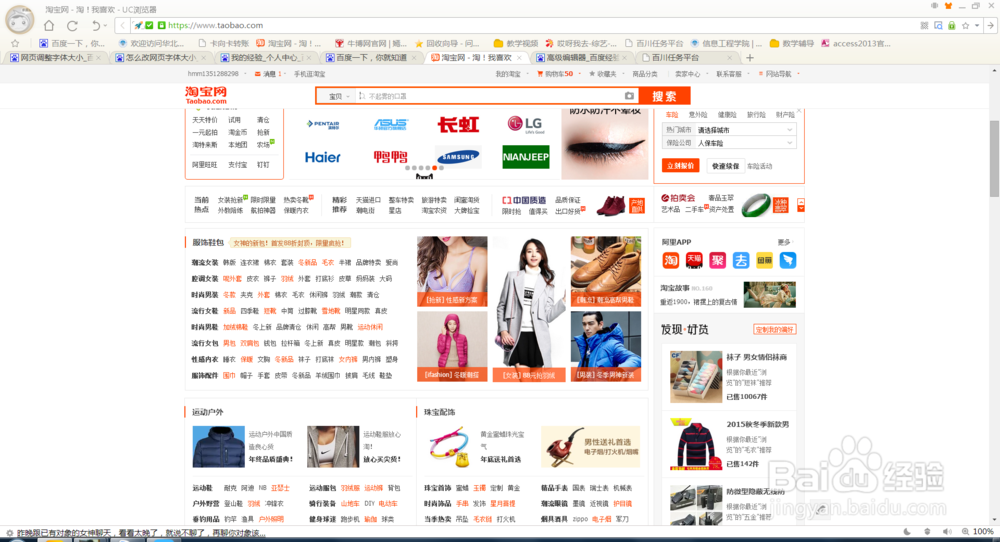Click the 长虹 brand logo
This screenshot has width=1000, height=542.
coord(458,124)
